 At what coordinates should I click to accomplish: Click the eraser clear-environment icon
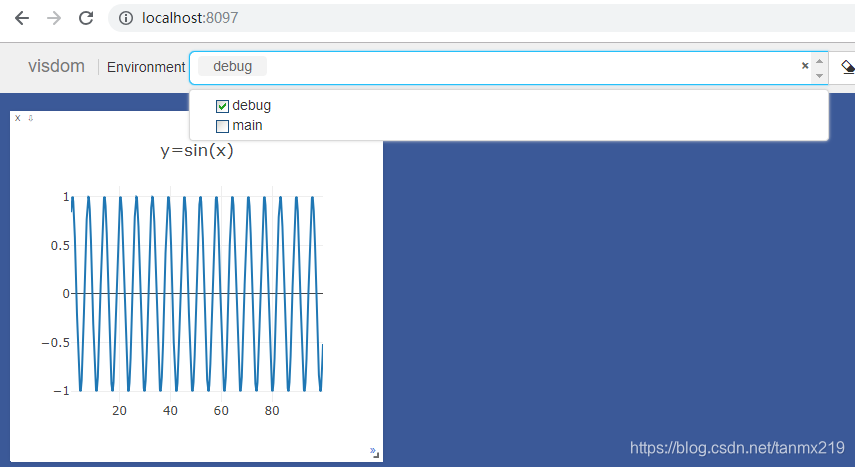848,67
